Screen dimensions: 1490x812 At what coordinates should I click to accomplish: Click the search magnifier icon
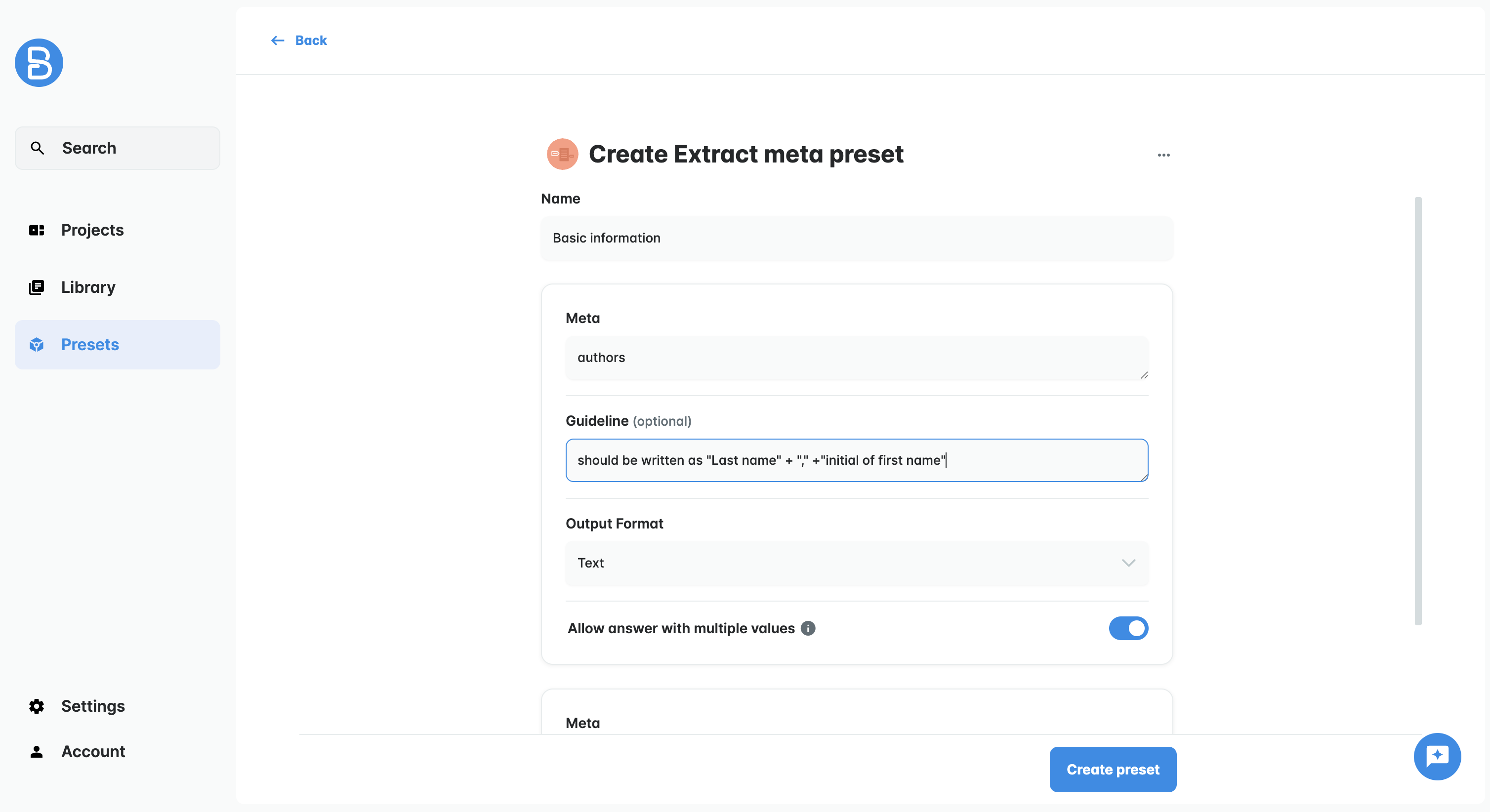[x=38, y=148]
